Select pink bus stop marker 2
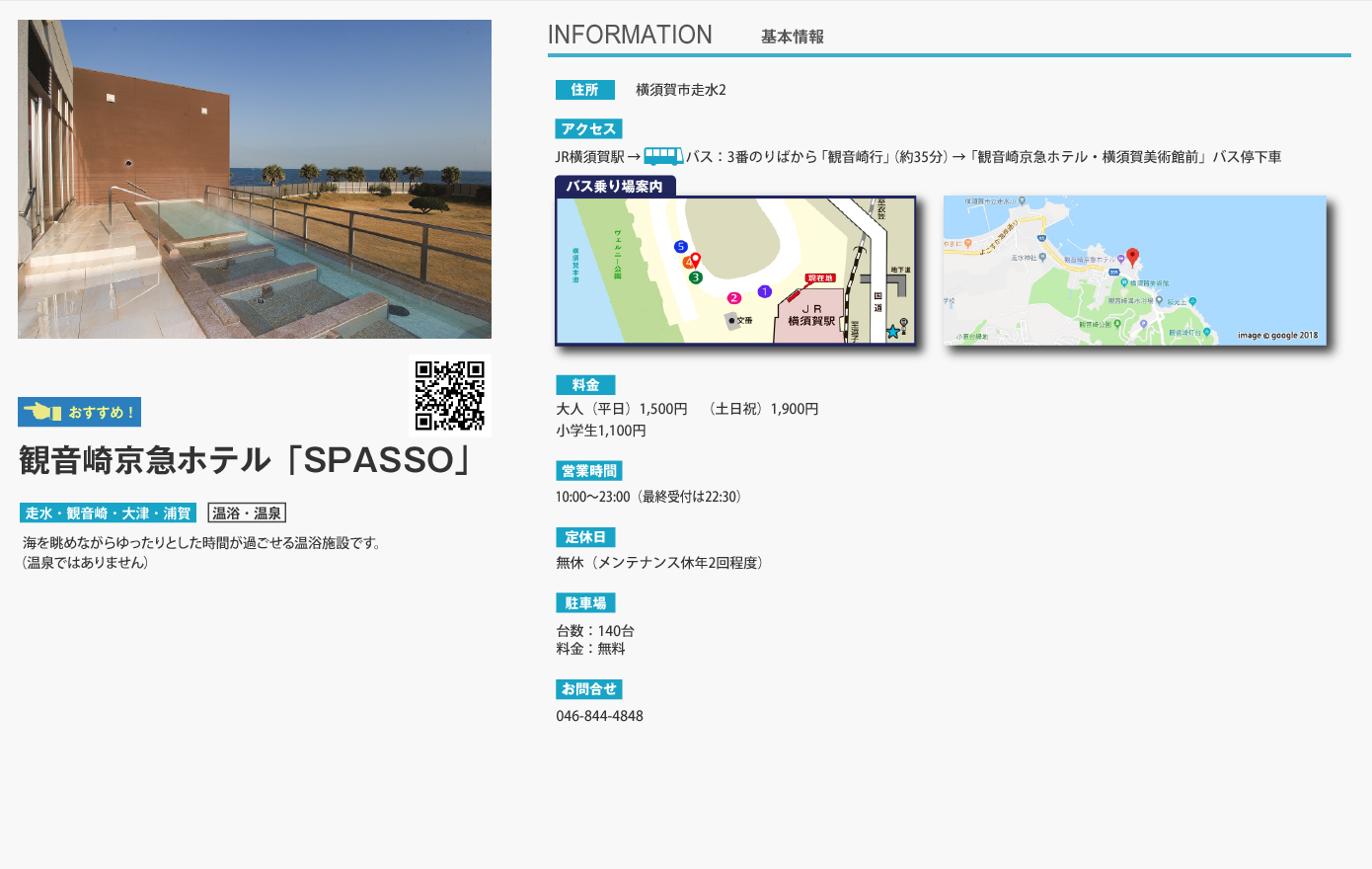The width and height of the screenshot is (1372, 869). coord(733,298)
